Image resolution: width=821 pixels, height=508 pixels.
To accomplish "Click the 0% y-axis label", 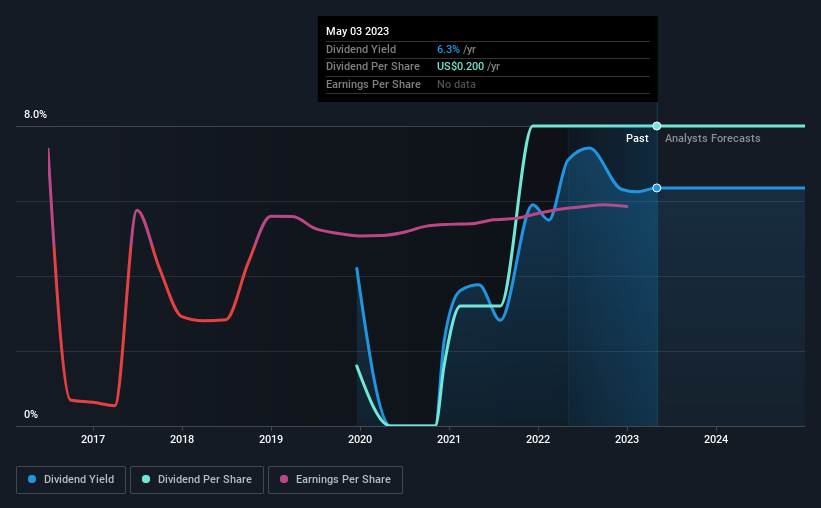I will 31,414.
